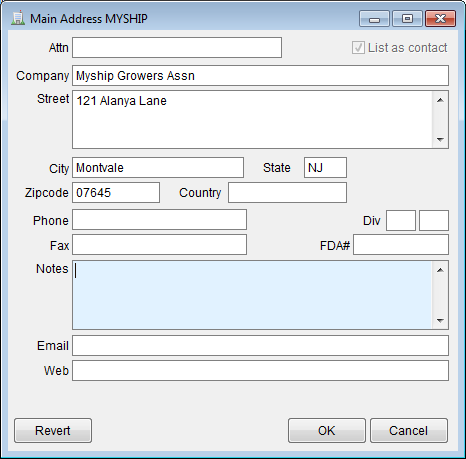
Task: Click the Street box scroll up arrow
Action: click(440, 100)
